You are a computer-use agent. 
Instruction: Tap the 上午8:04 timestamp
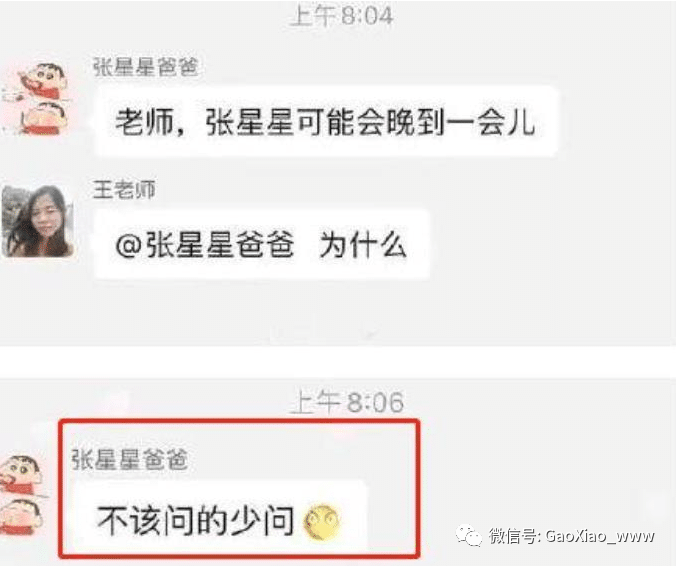pos(341,16)
